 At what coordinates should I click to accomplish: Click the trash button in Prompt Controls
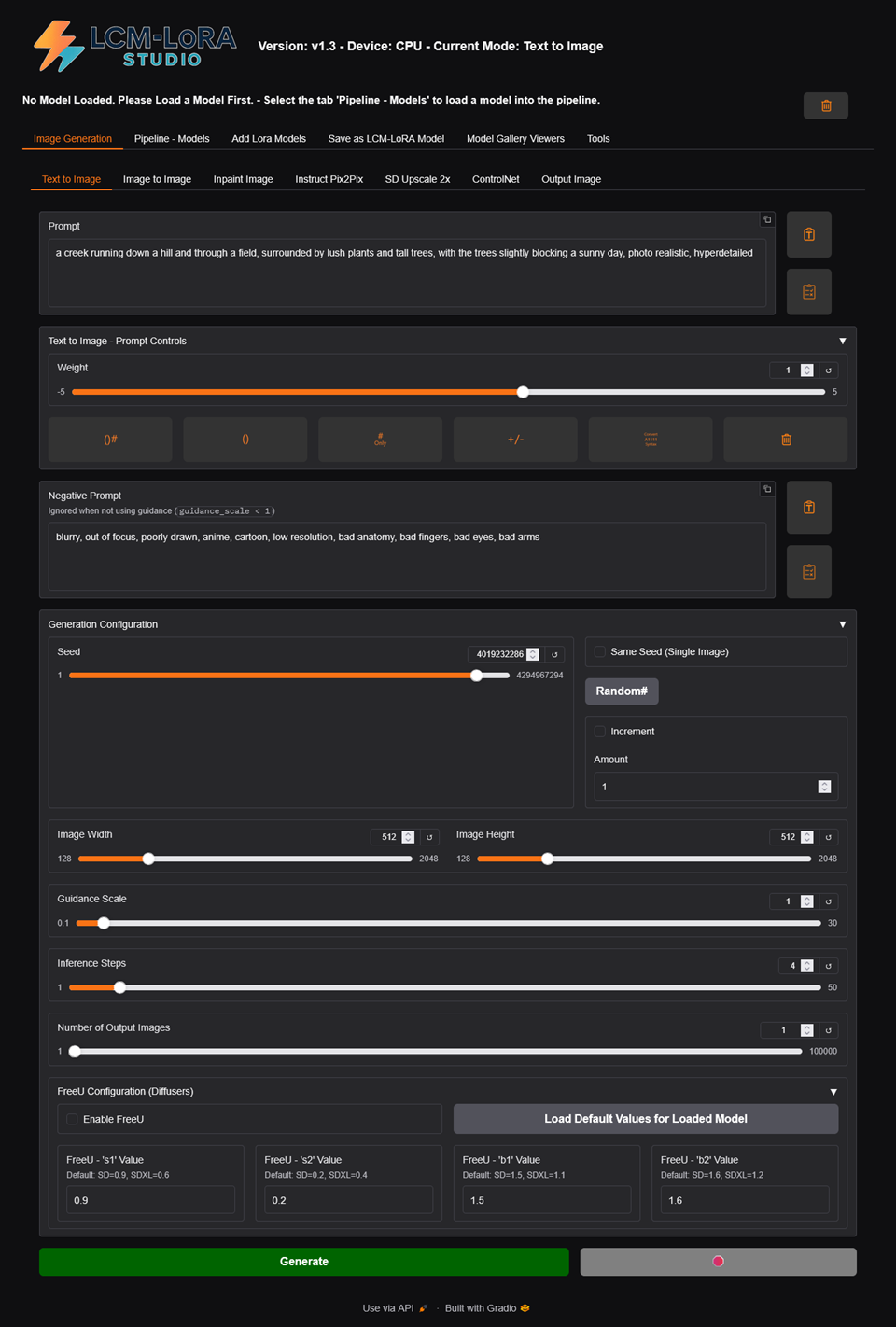(x=786, y=440)
